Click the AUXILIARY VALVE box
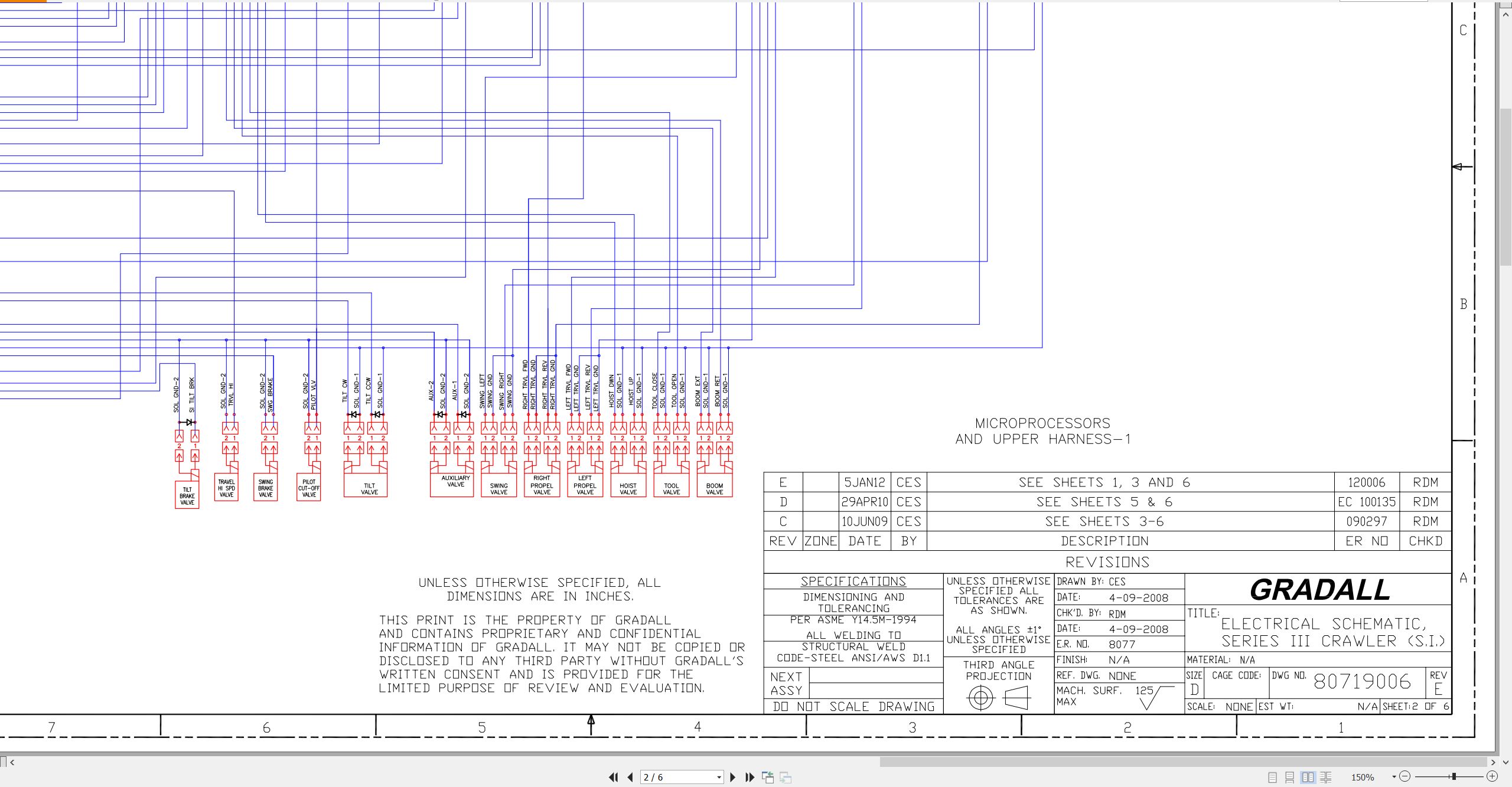1512x787 pixels. 452,485
